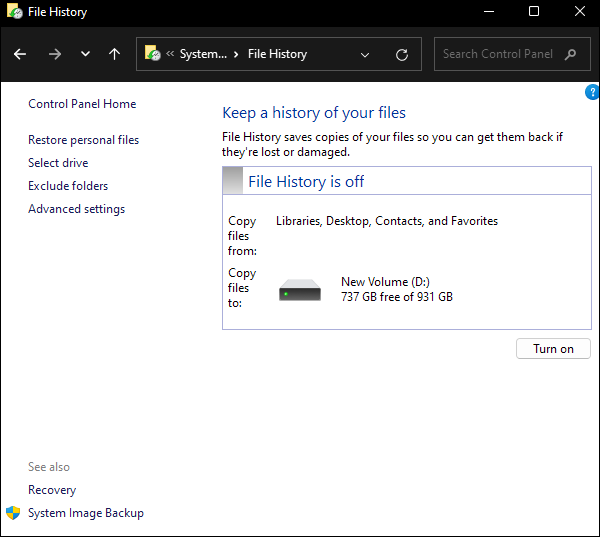Open Control Panel Home

point(82,104)
